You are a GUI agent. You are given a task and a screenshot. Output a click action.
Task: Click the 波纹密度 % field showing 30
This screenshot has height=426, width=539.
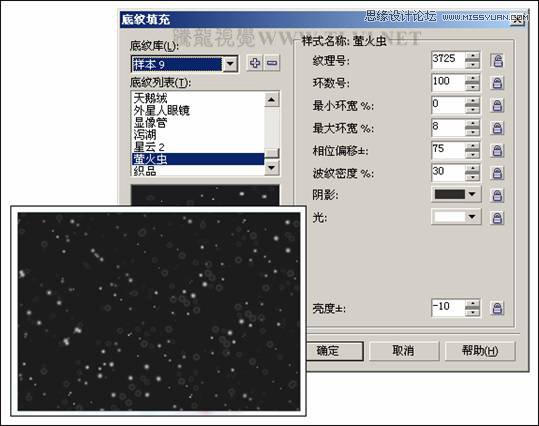point(448,173)
